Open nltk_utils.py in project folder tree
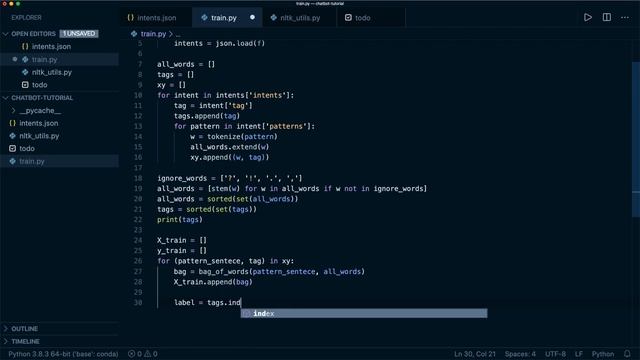This screenshot has width=640, height=360. pos(39,136)
